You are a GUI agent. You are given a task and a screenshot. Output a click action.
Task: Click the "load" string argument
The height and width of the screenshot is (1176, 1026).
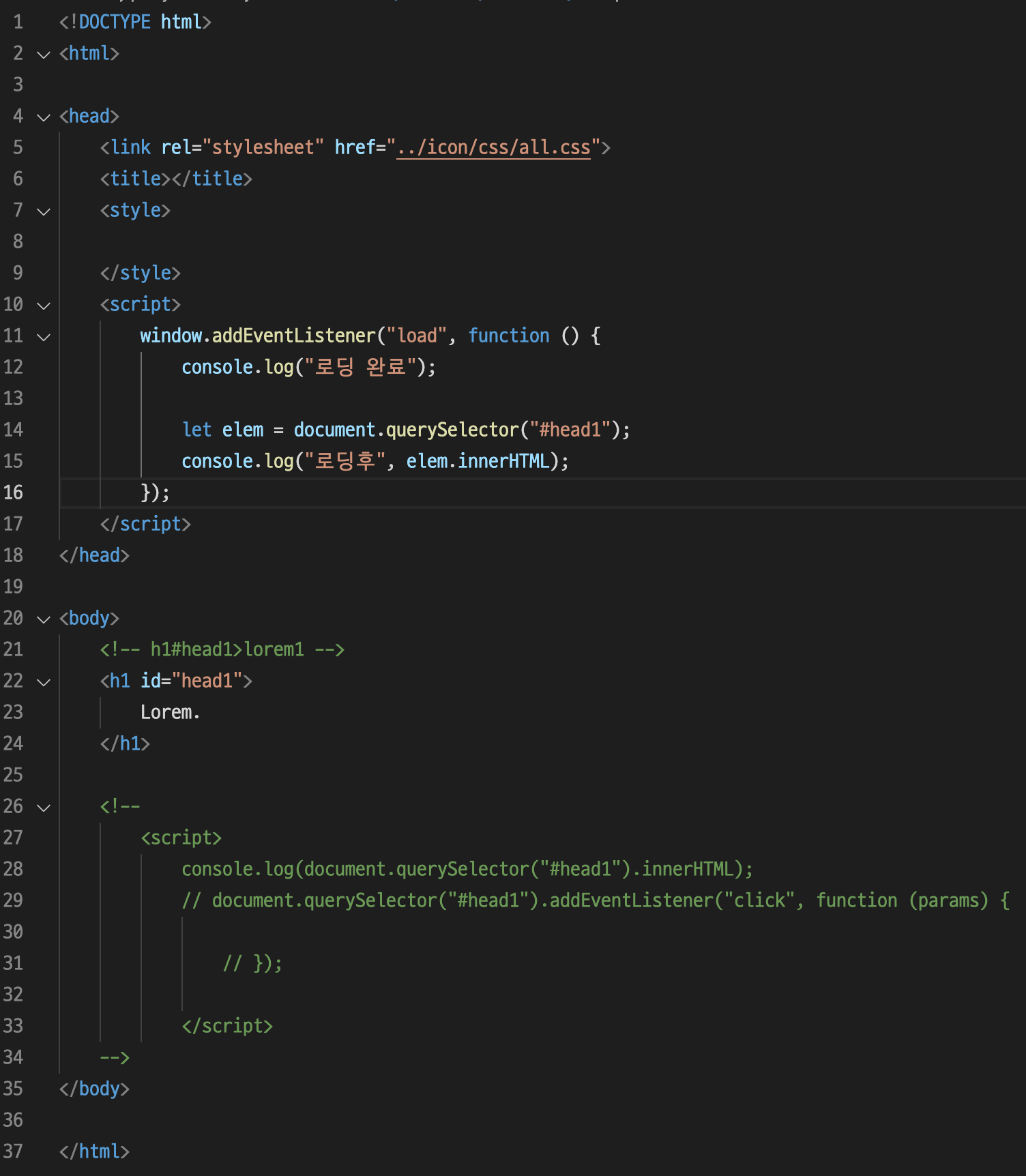tap(417, 336)
